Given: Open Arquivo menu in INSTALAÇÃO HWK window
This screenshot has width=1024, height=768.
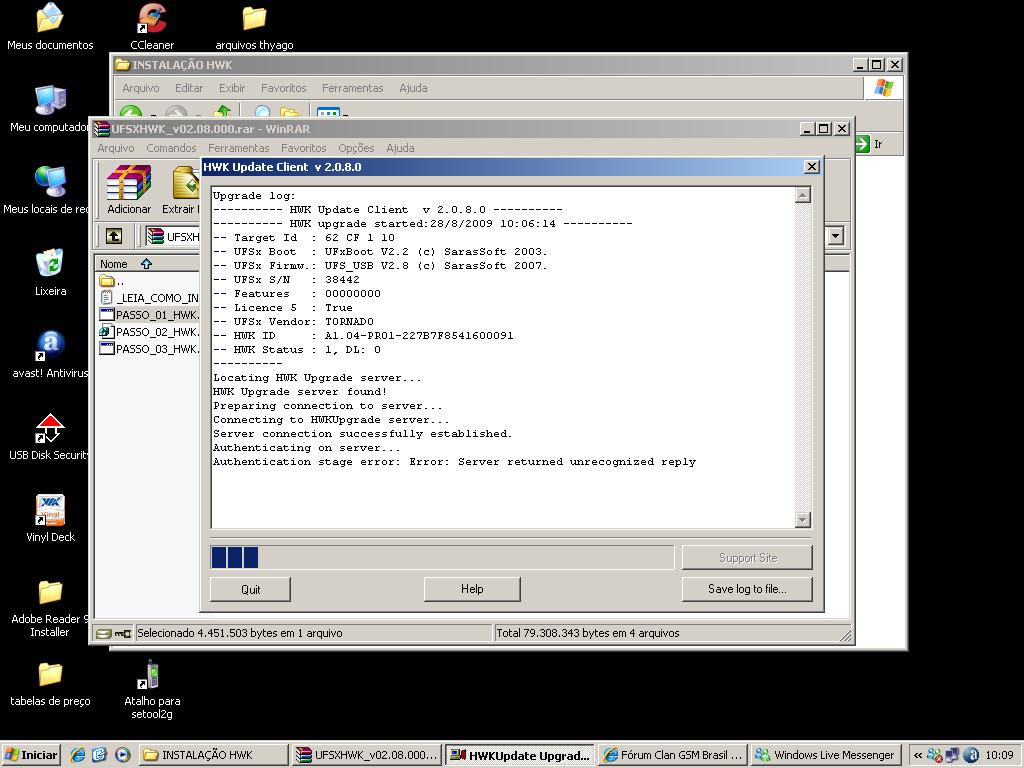Looking at the screenshot, I should pyautogui.click(x=140, y=88).
